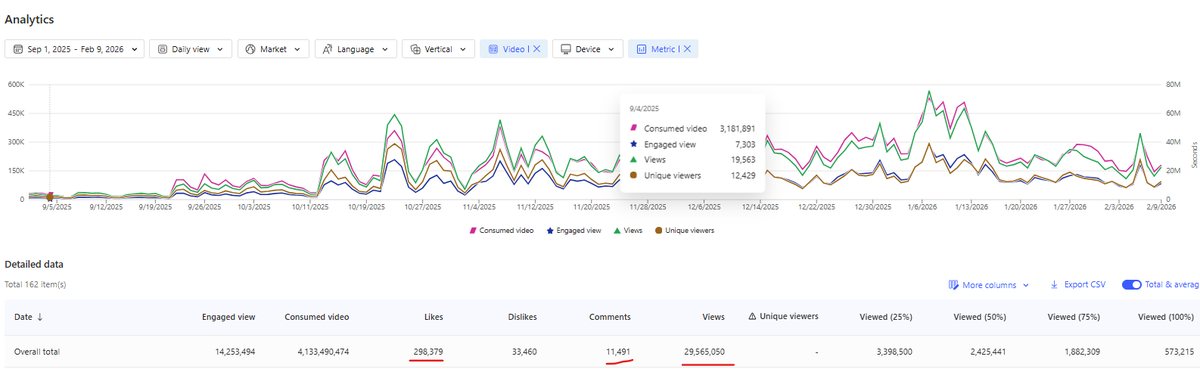
Task: Click the Language translate icon
Action: 327,48
